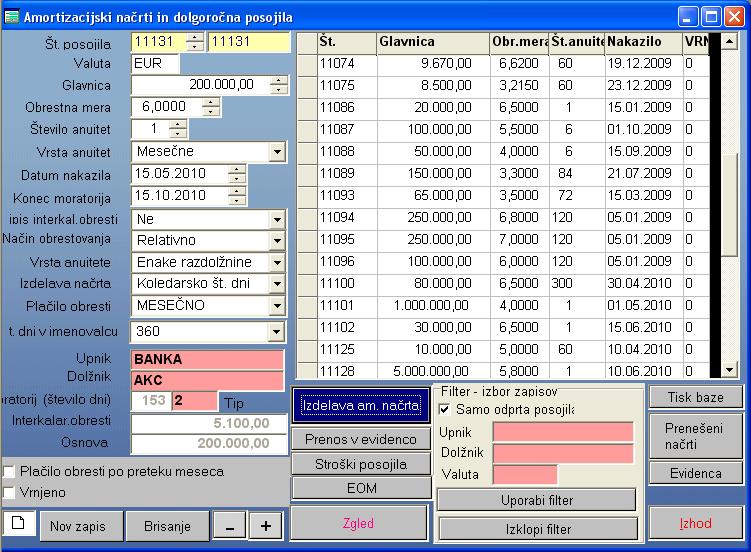Viewport: 751px width, 552px height.
Task: Expand the Način obrestovanja dropdown
Action: (277, 240)
